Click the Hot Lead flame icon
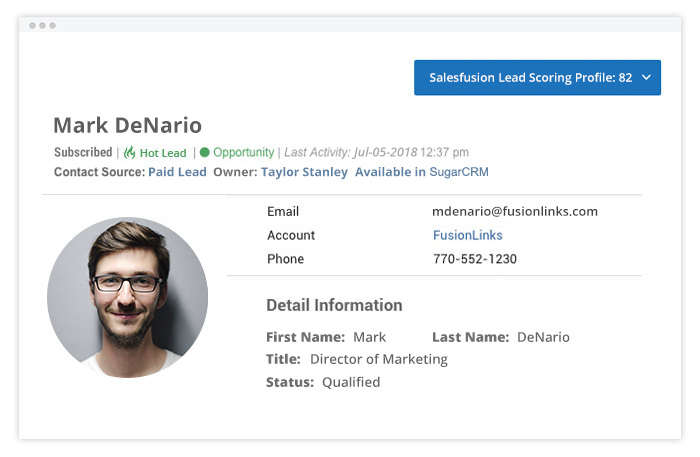Screen dimensions: 700x457 (x=129, y=153)
